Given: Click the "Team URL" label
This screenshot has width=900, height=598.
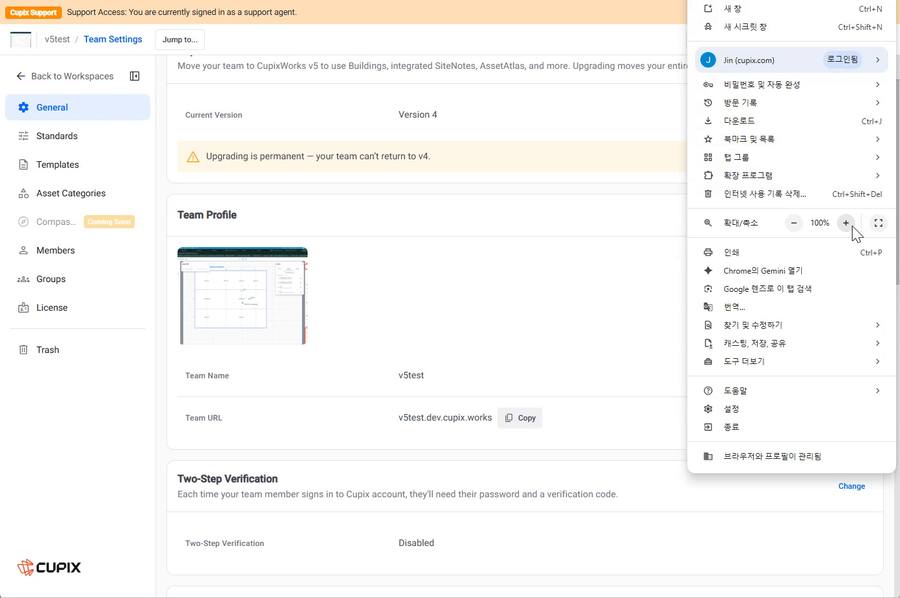Looking at the screenshot, I should pyautogui.click(x=204, y=418).
